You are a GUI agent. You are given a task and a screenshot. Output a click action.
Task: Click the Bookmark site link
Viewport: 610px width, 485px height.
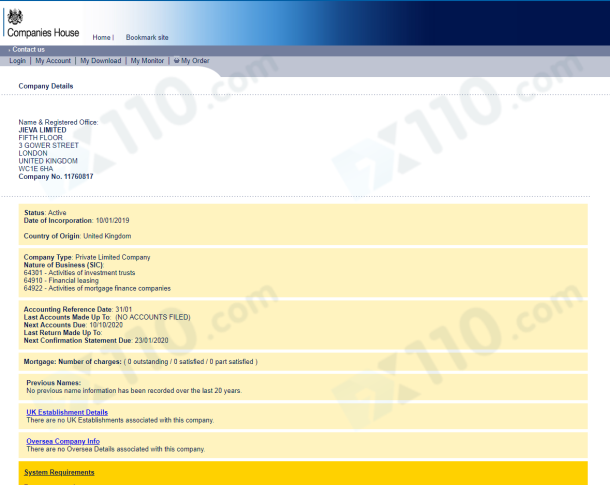pyautogui.click(x=147, y=37)
